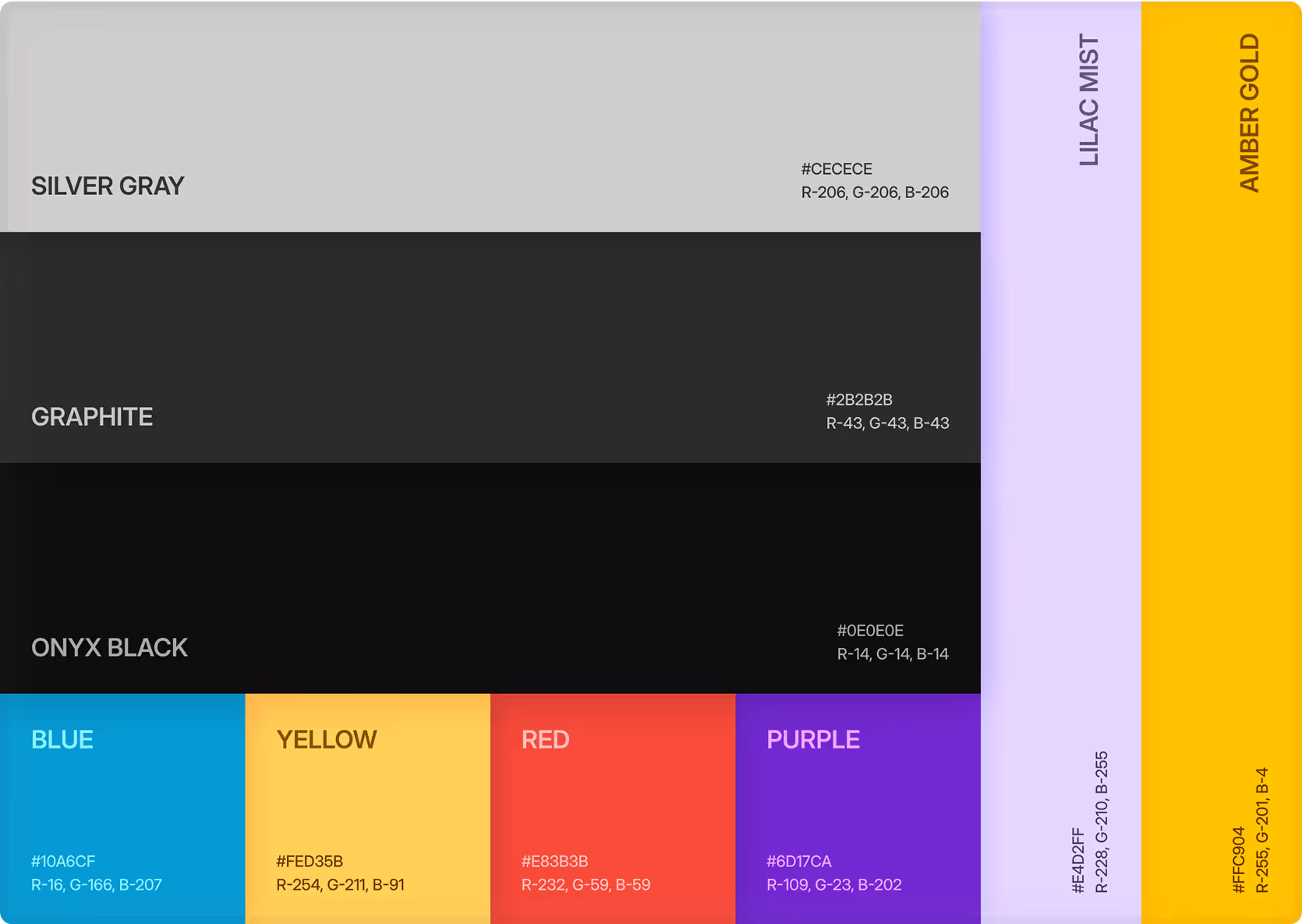Image resolution: width=1302 pixels, height=924 pixels.
Task: Click the RED swatch title
Action: [x=545, y=740]
